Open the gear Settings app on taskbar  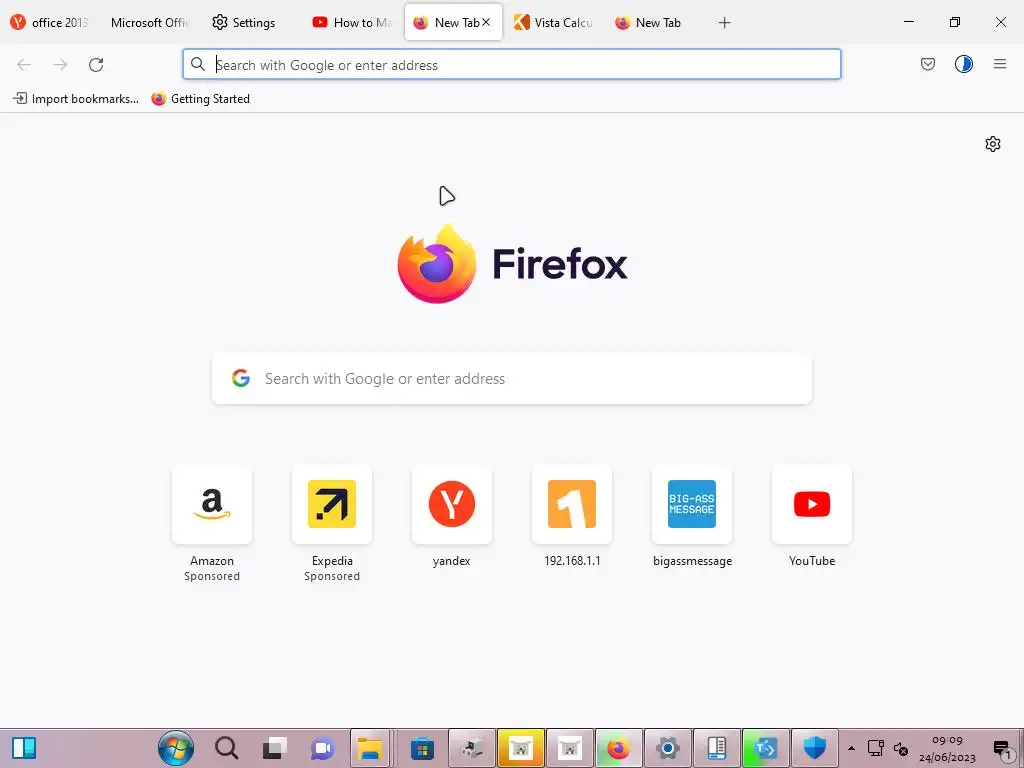(667, 748)
